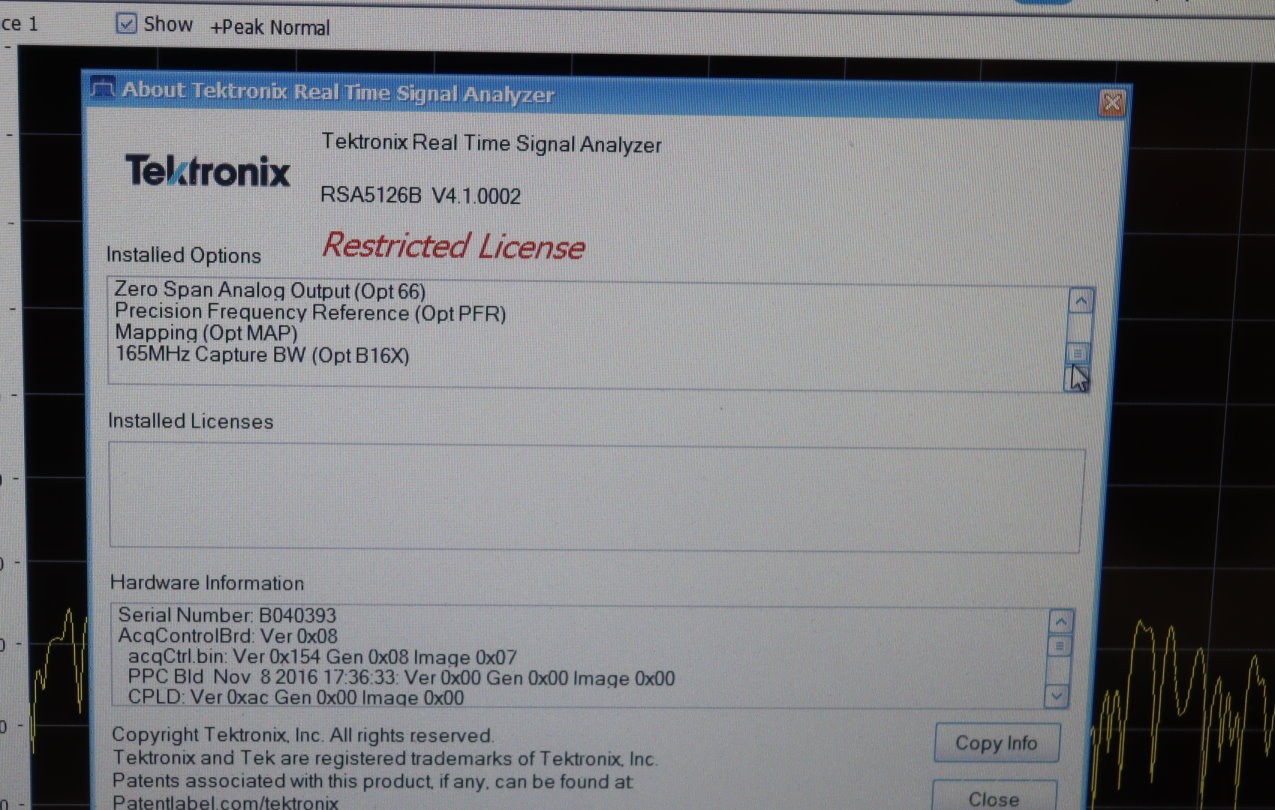The height and width of the screenshot is (810, 1275).
Task: Select '165MHz Capture BW (Opt B16X)' line
Action: click(262, 355)
